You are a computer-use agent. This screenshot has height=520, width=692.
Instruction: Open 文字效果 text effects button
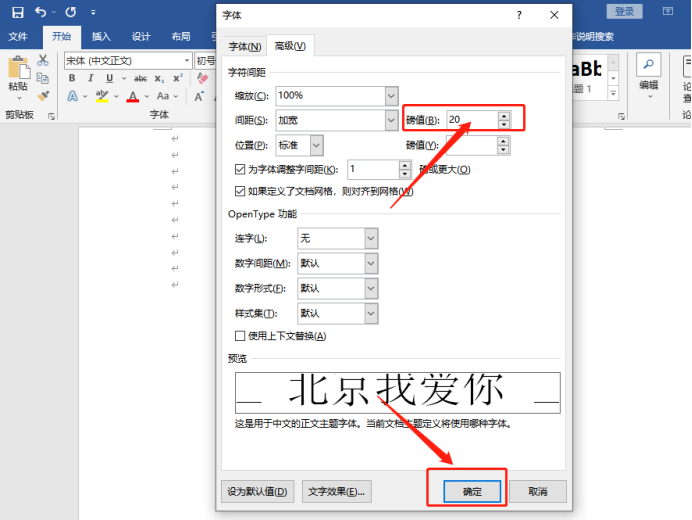(x=337, y=491)
